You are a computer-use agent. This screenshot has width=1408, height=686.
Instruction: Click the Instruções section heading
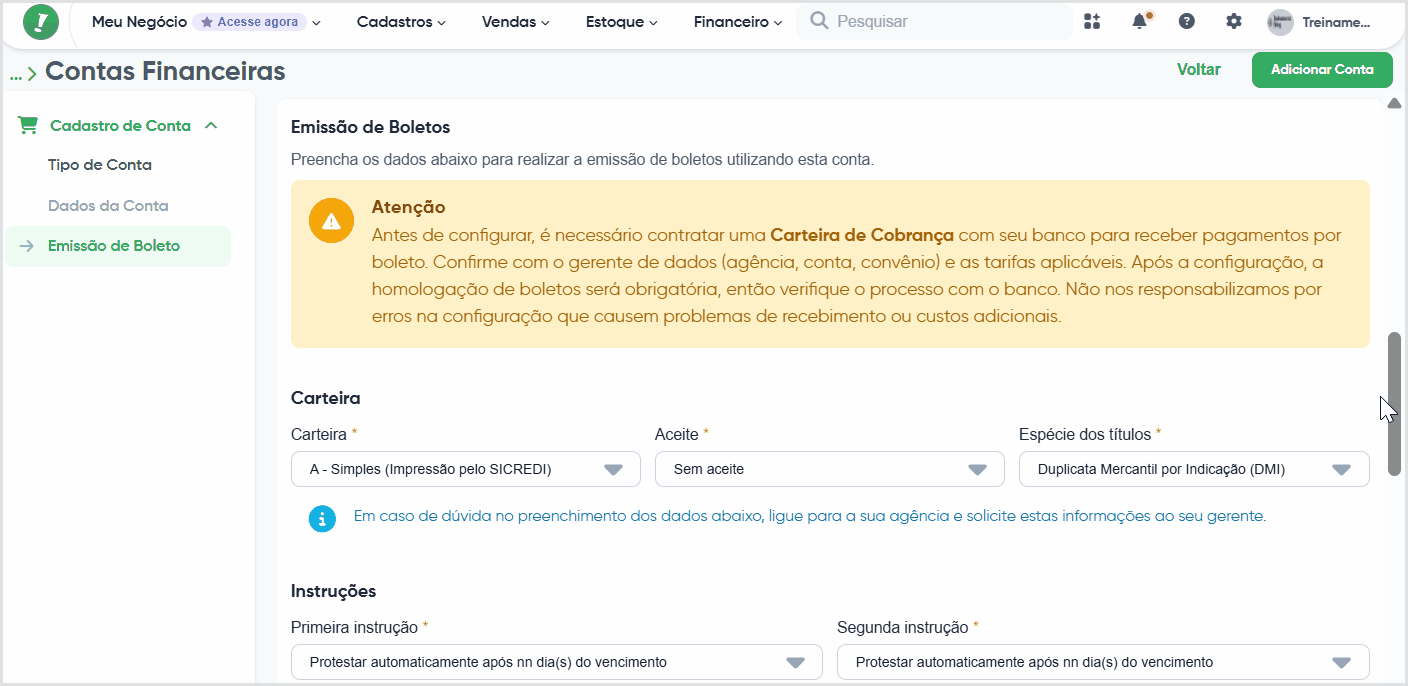[334, 591]
